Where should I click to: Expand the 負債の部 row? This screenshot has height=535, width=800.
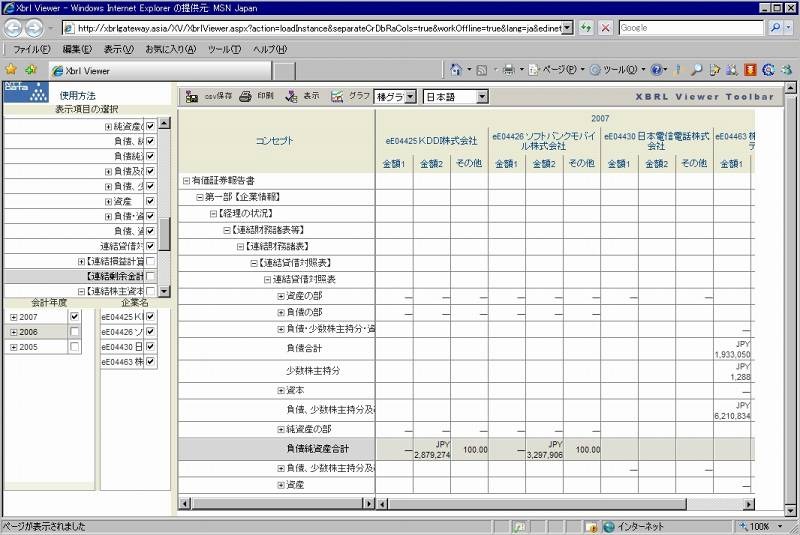(281, 313)
